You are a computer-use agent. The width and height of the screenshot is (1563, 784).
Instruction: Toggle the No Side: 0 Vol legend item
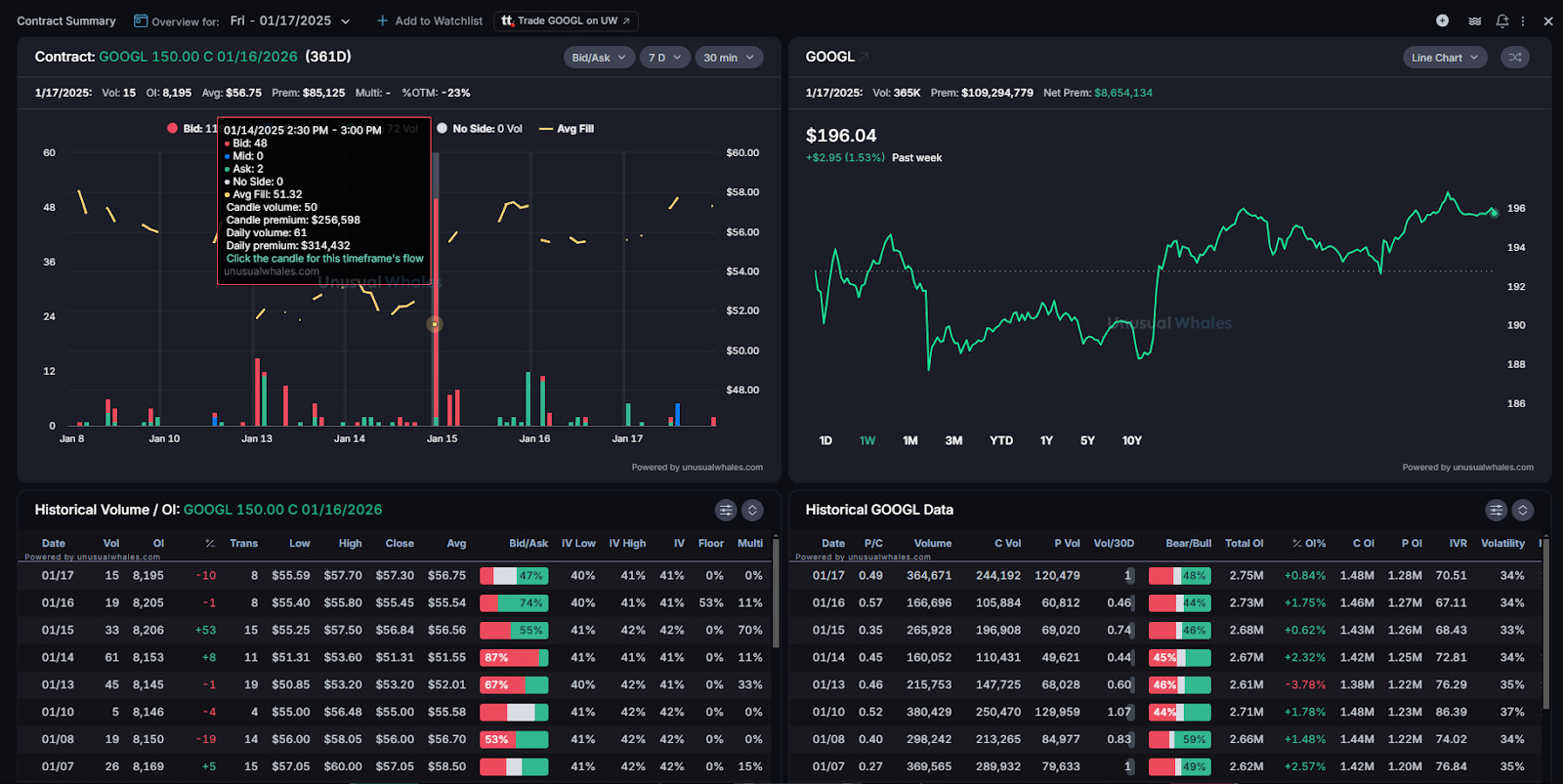click(x=480, y=128)
